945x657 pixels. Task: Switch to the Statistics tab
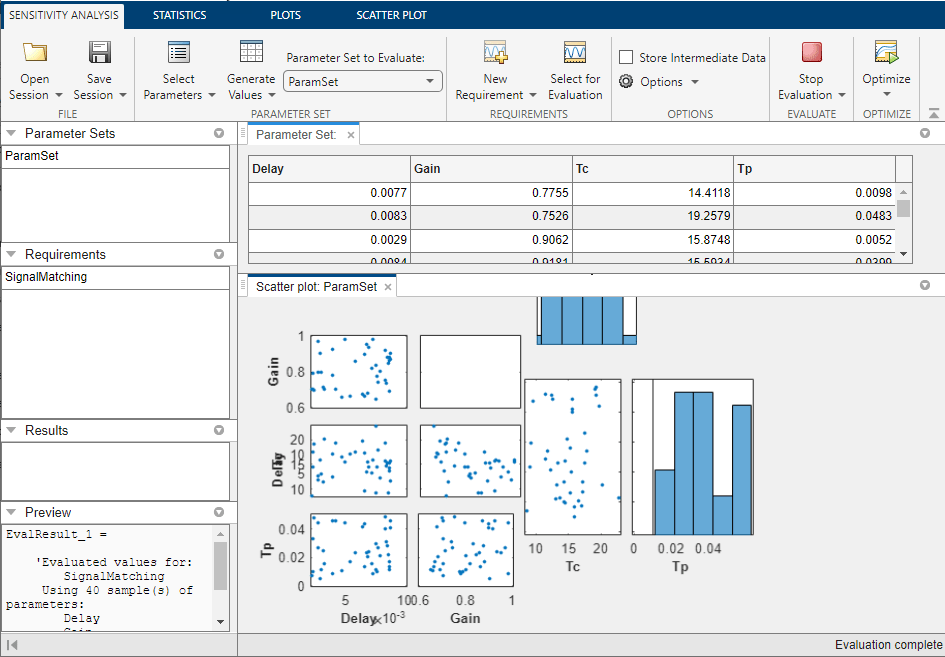(179, 15)
